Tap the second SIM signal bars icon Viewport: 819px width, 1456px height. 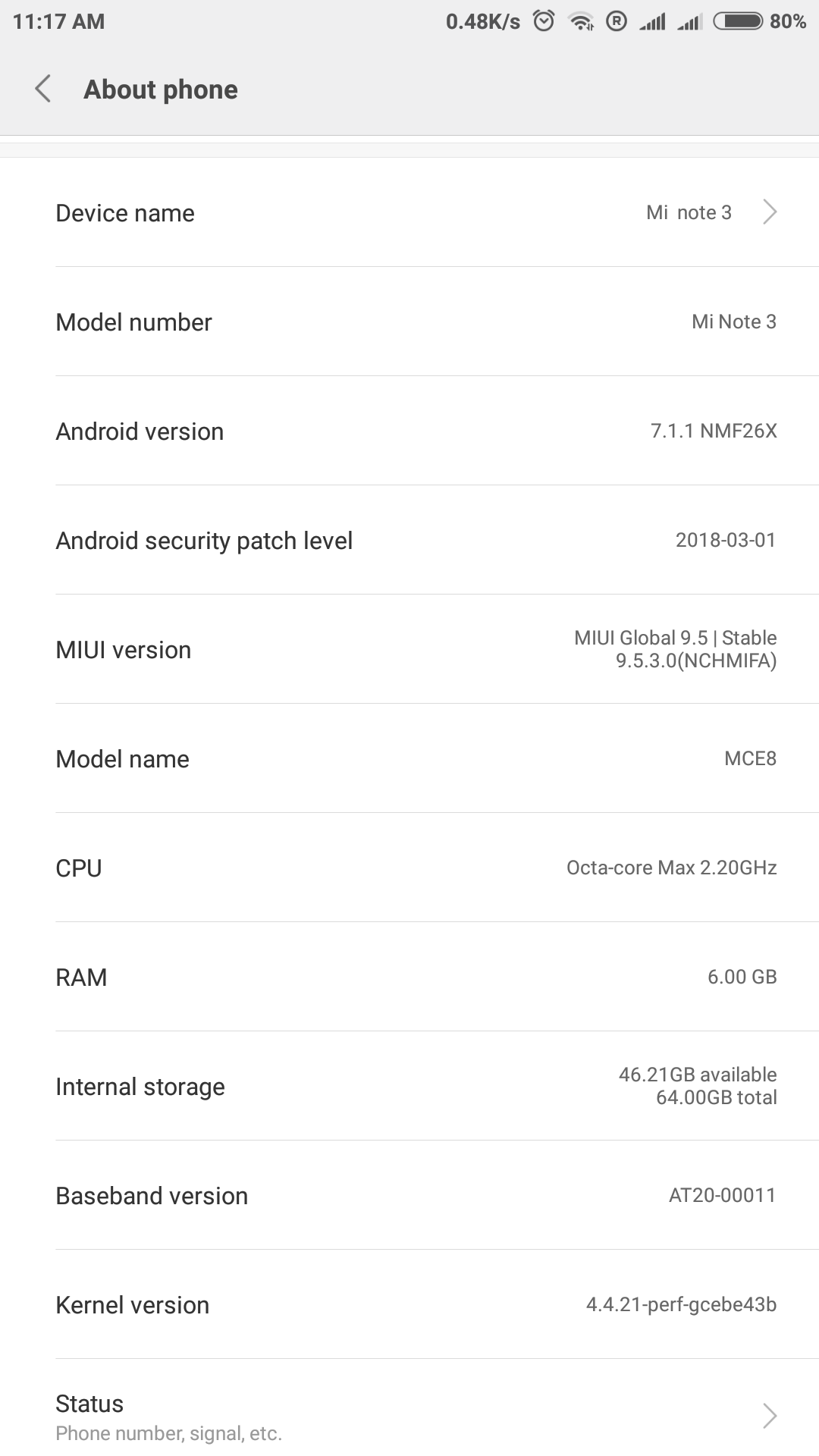pos(689,21)
